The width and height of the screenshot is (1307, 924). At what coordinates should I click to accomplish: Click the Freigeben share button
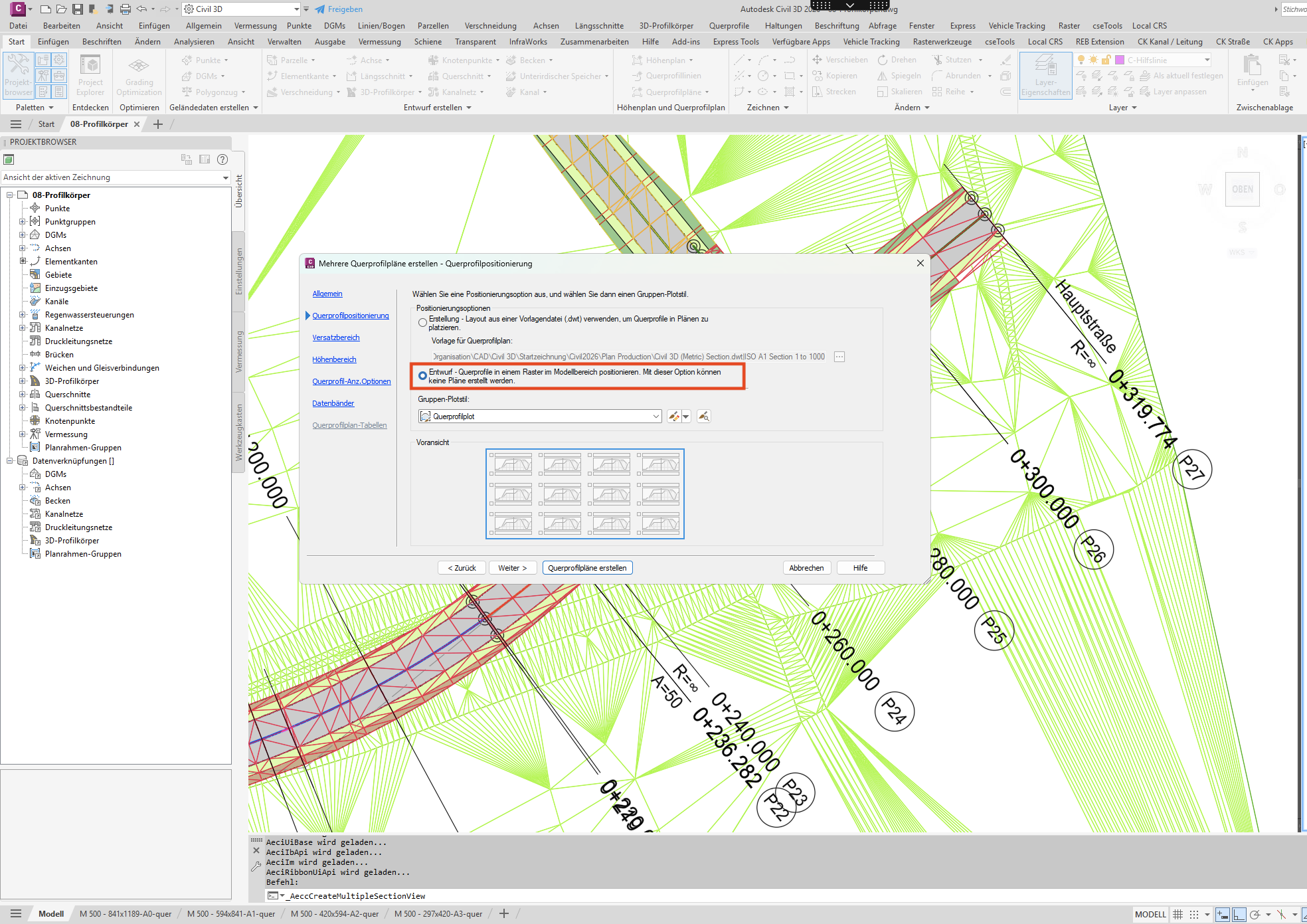[339, 9]
